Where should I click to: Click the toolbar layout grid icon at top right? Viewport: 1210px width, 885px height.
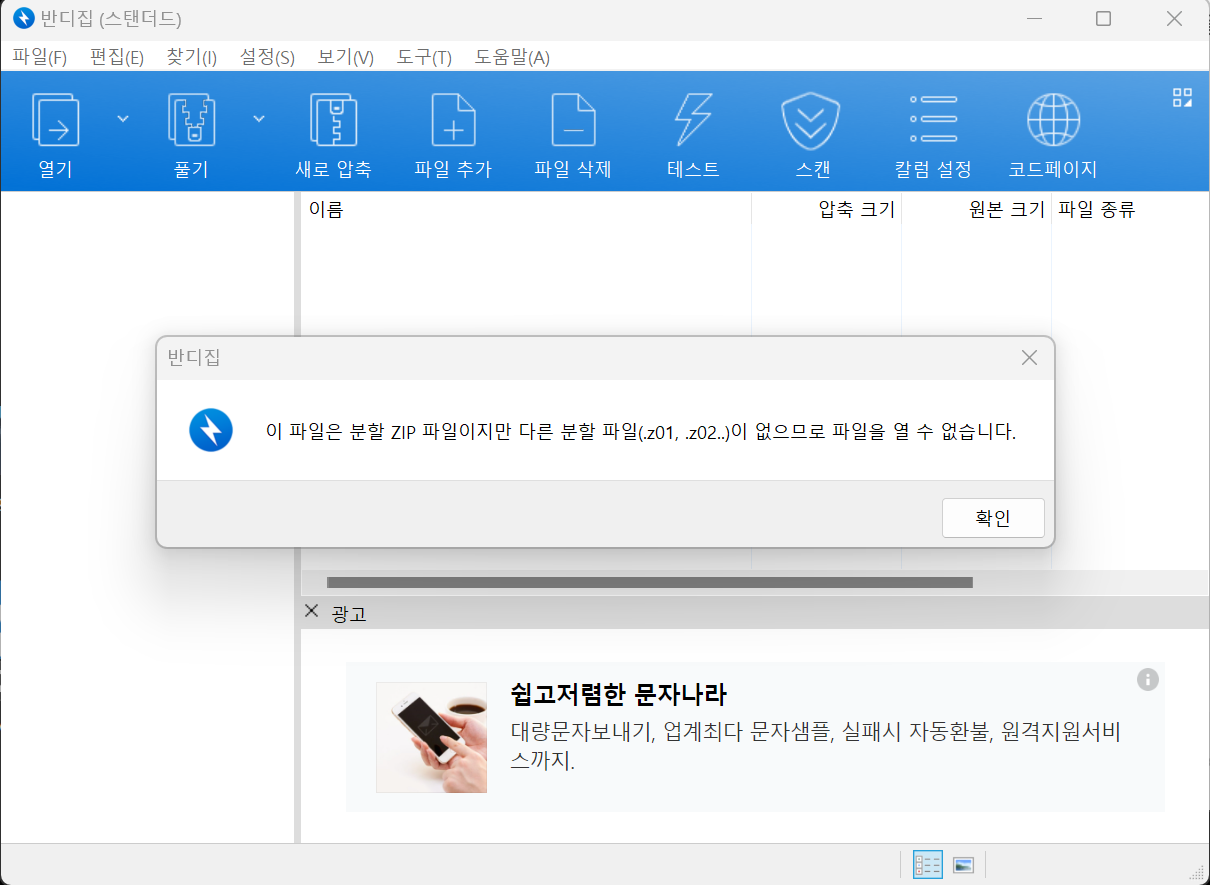click(x=1183, y=97)
